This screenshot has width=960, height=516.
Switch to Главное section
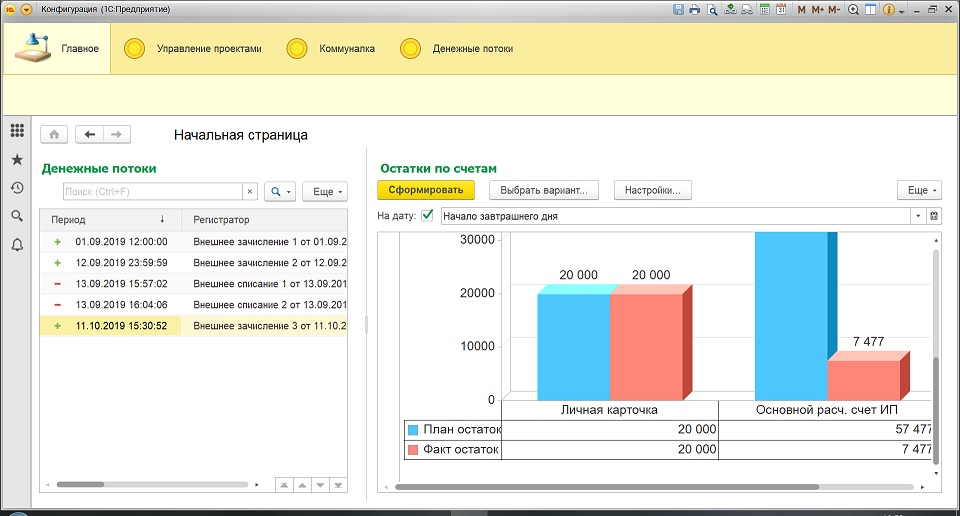(57, 48)
